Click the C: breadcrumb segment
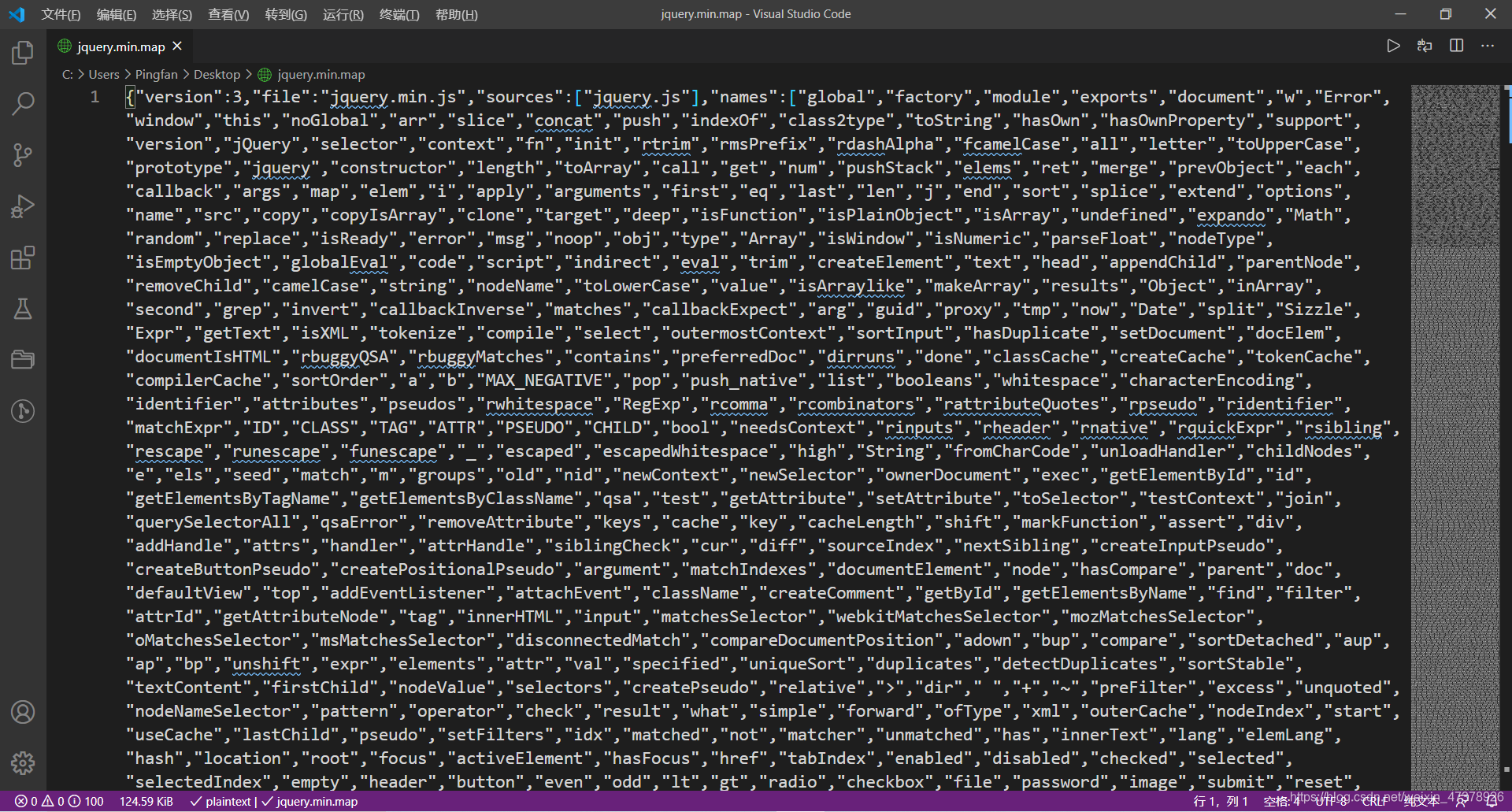 click(68, 74)
